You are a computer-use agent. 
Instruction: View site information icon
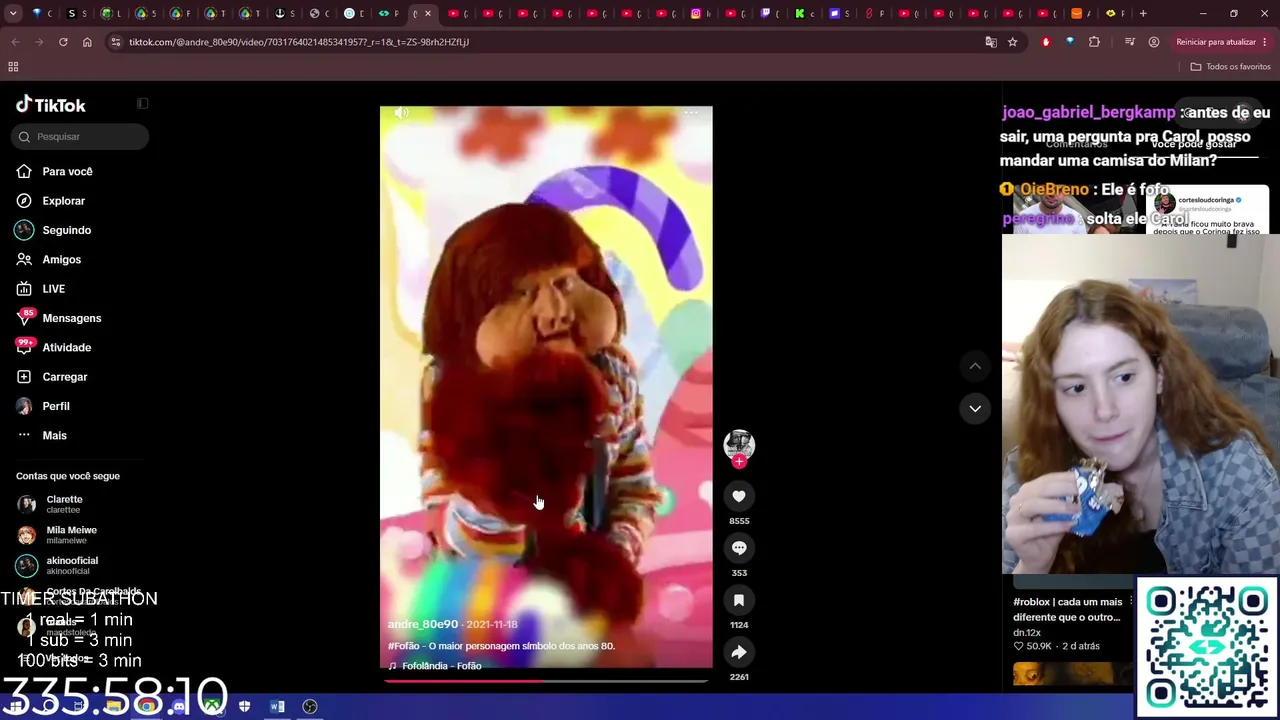116,42
